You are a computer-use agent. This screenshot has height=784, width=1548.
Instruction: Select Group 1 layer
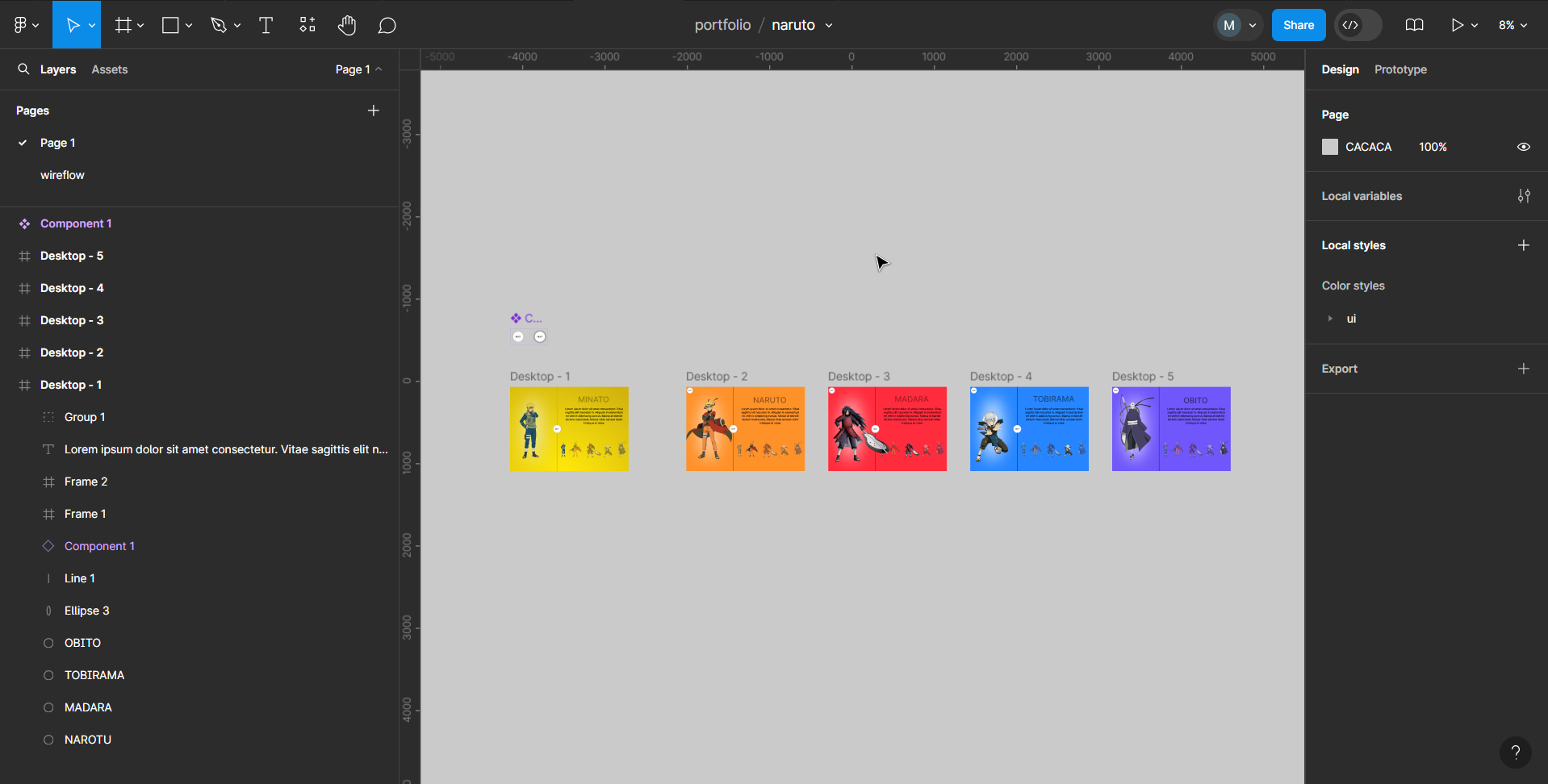(199, 417)
